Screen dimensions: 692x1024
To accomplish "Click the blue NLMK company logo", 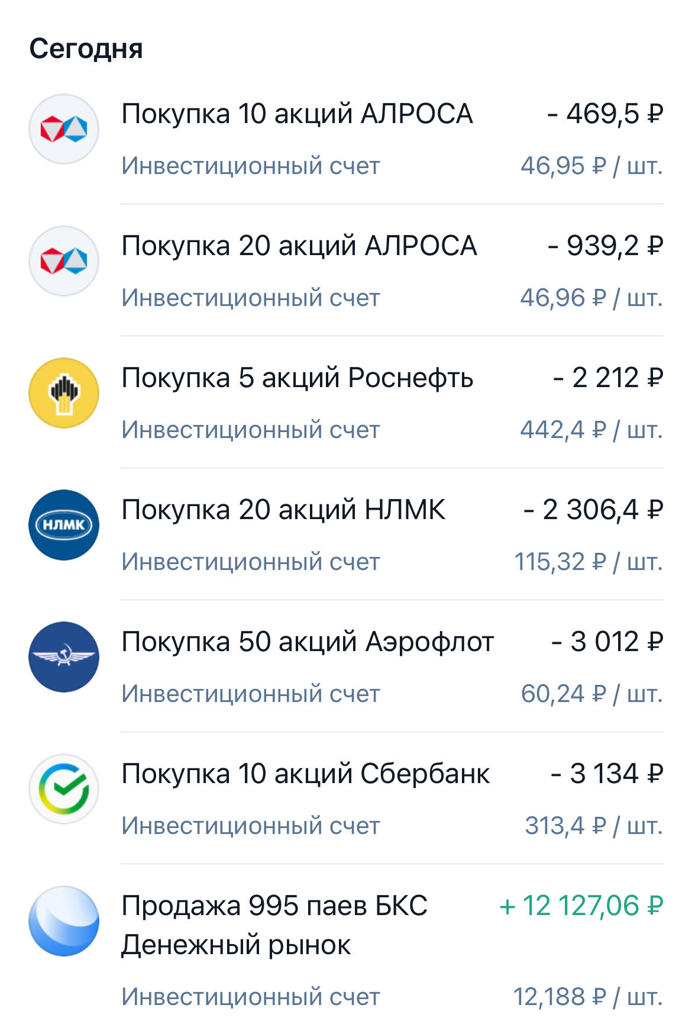I will click(64, 525).
